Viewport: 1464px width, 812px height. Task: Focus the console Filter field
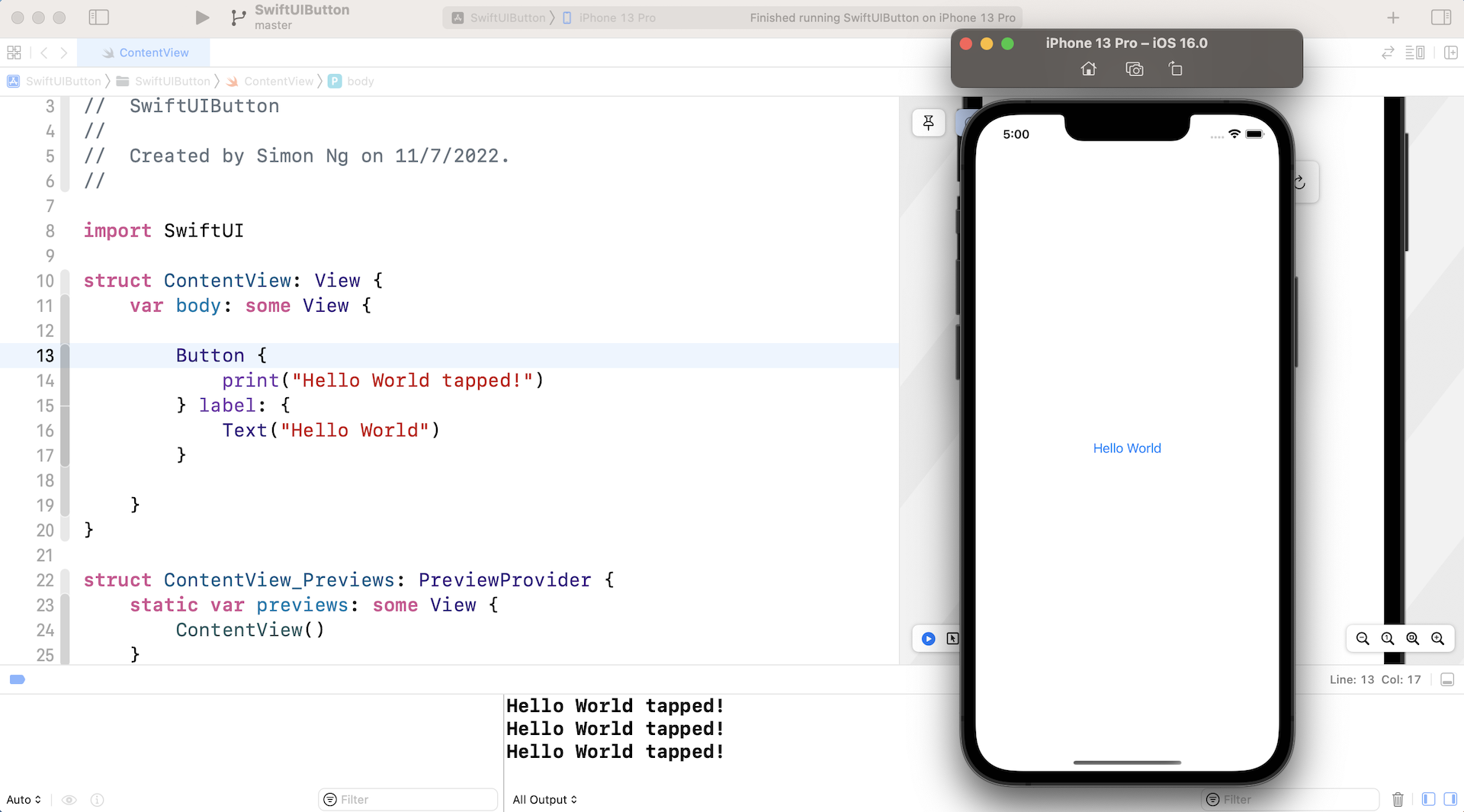(x=1290, y=800)
